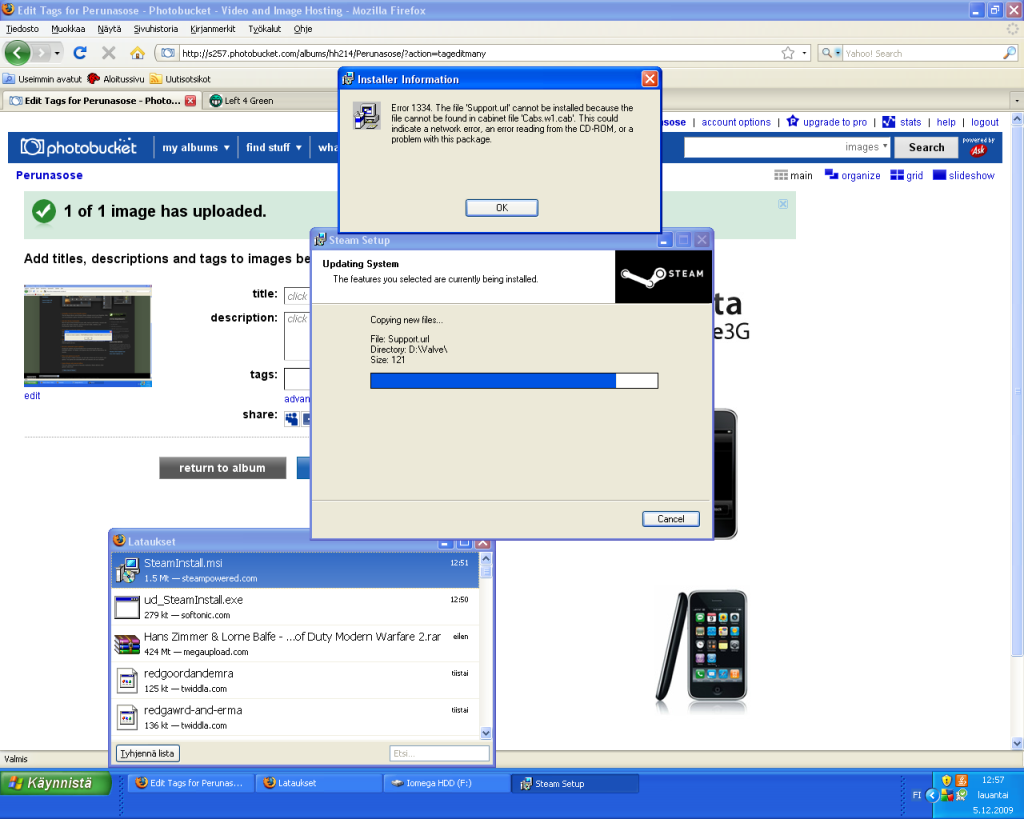Click the uploaded screenshot thumbnail
The width and height of the screenshot is (1024, 819).
(88, 336)
